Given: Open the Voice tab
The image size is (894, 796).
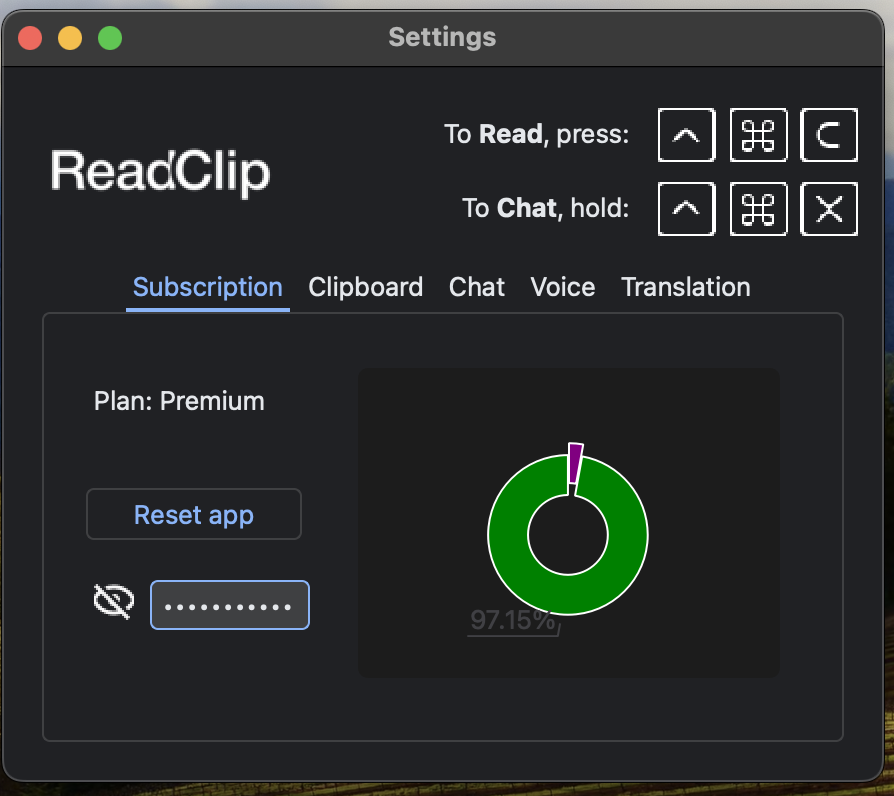Looking at the screenshot, I should coord(563,287).
